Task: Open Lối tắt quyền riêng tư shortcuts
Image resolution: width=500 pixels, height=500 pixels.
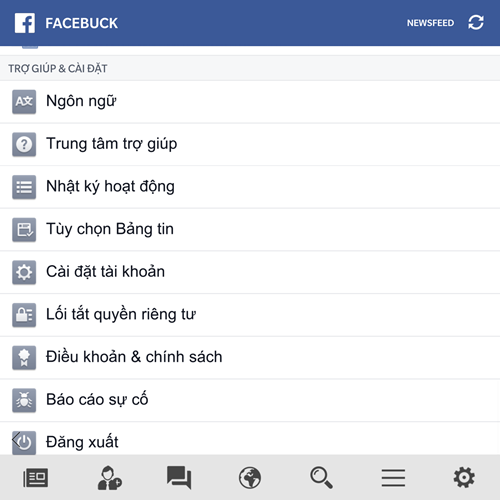Action: pos(250,315)
